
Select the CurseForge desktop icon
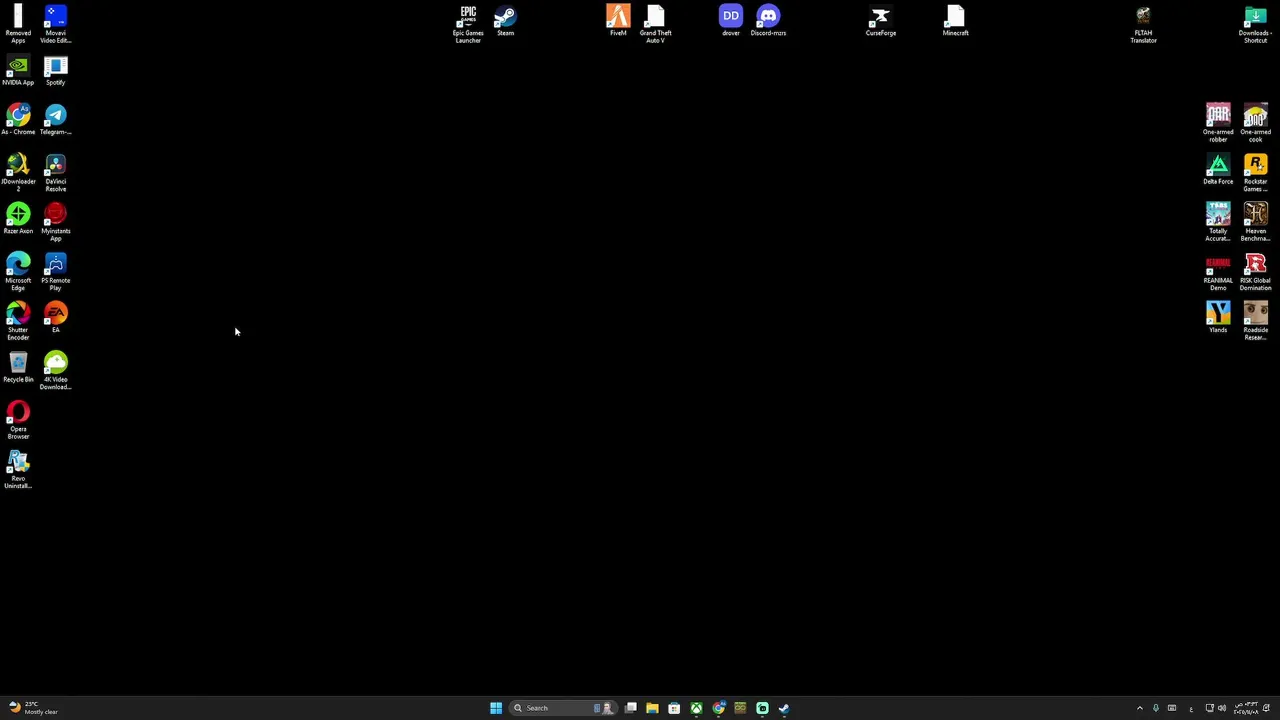coord(880,21)
